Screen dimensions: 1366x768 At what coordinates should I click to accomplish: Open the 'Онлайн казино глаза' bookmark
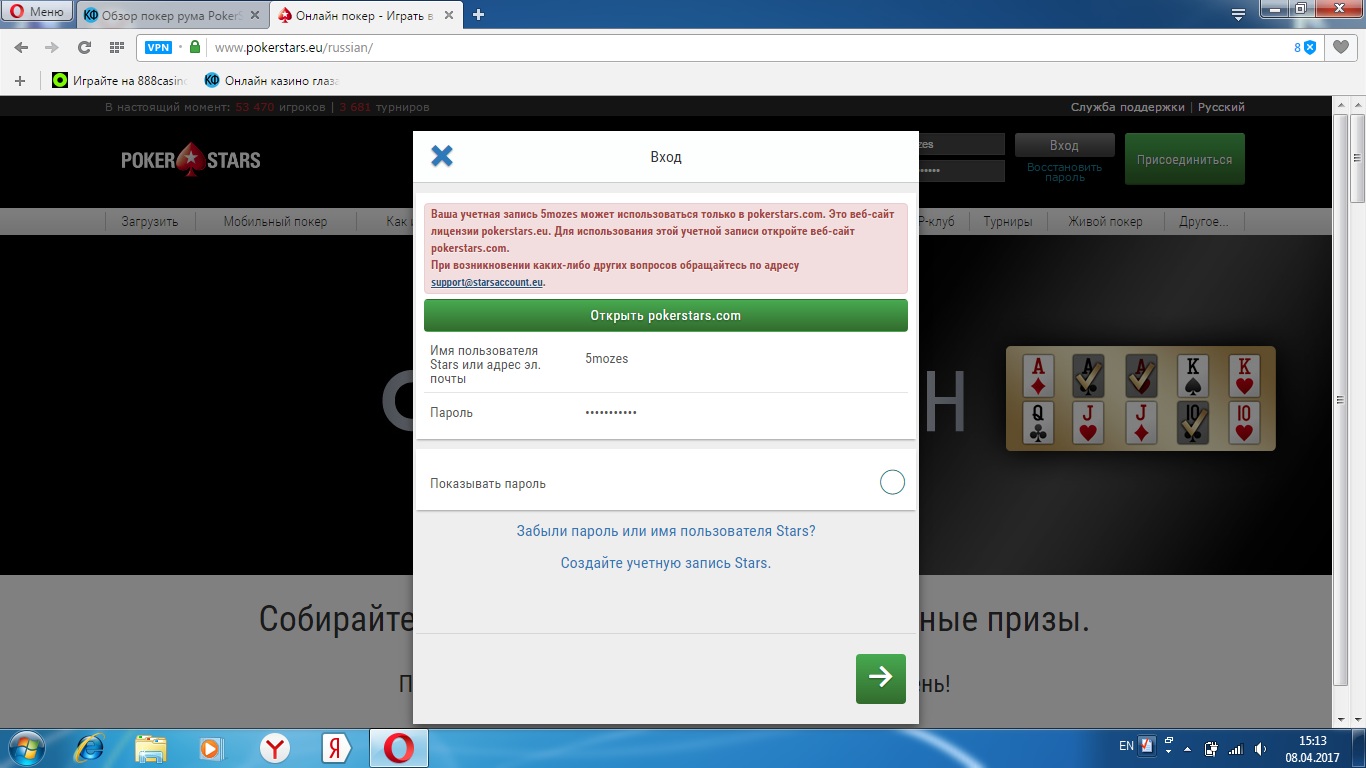pos(272,80)
